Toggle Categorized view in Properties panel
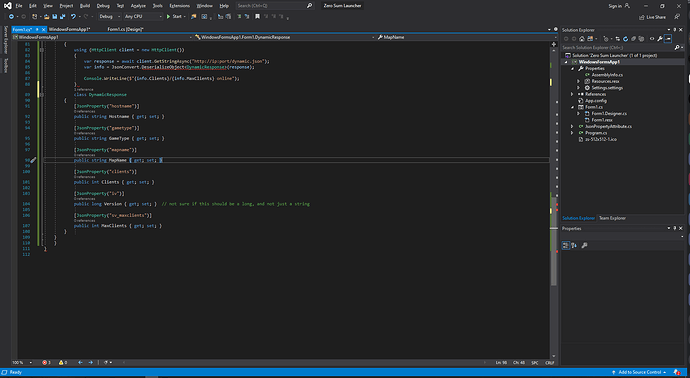690x378 pixels. pyautogui.click(x=566, y=246)
